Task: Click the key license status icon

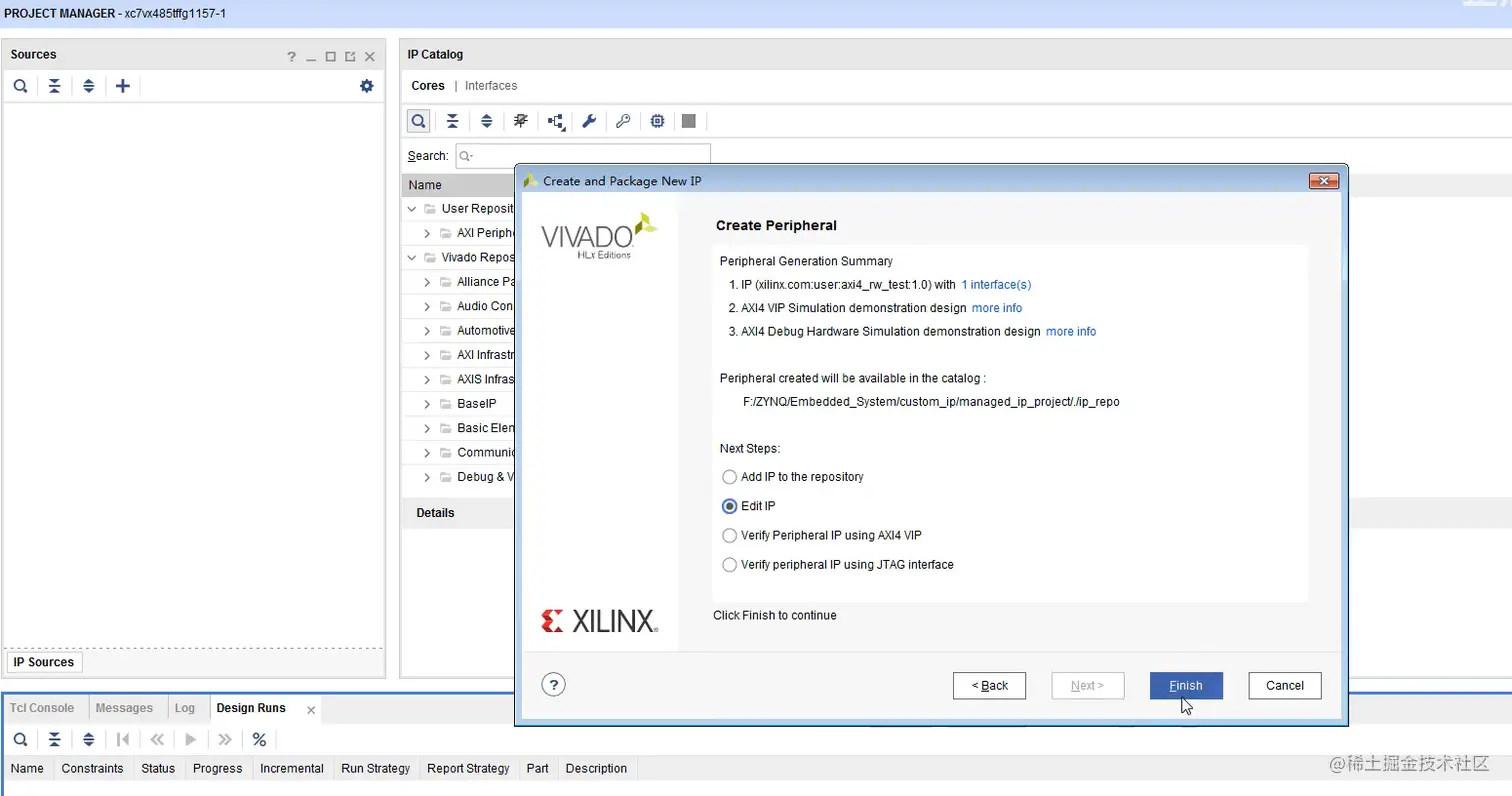Action: (x=623, y=121)
